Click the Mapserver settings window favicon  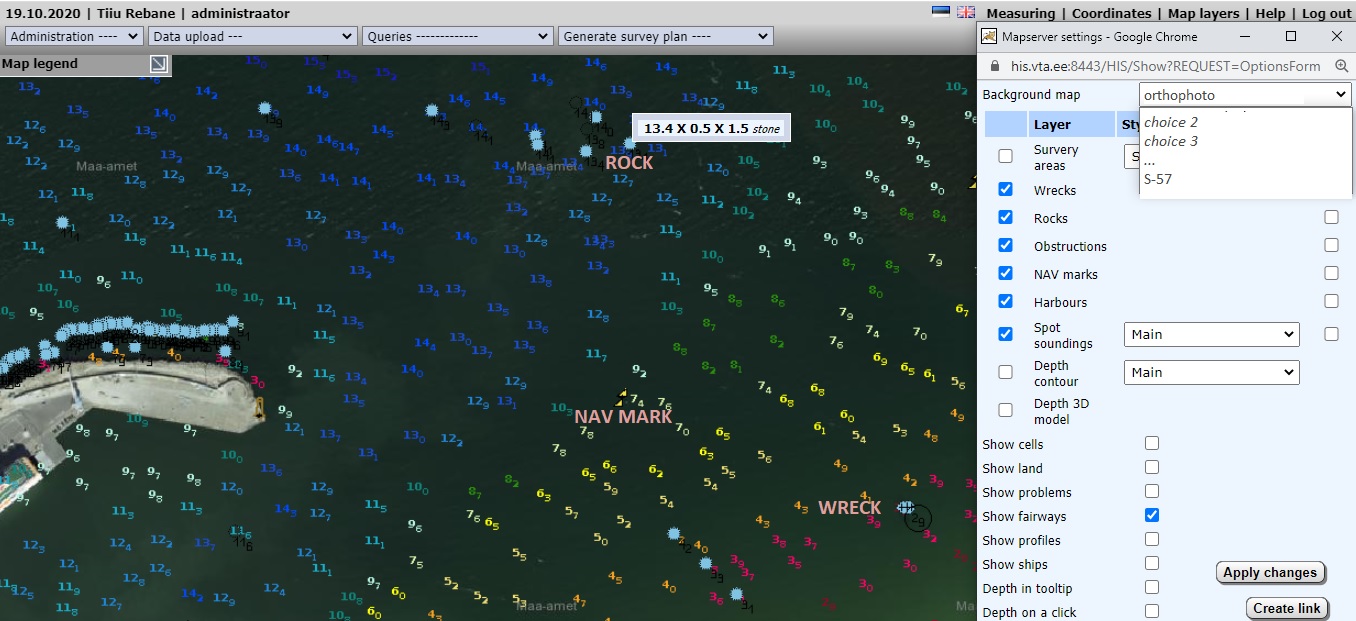click(990, 36)
